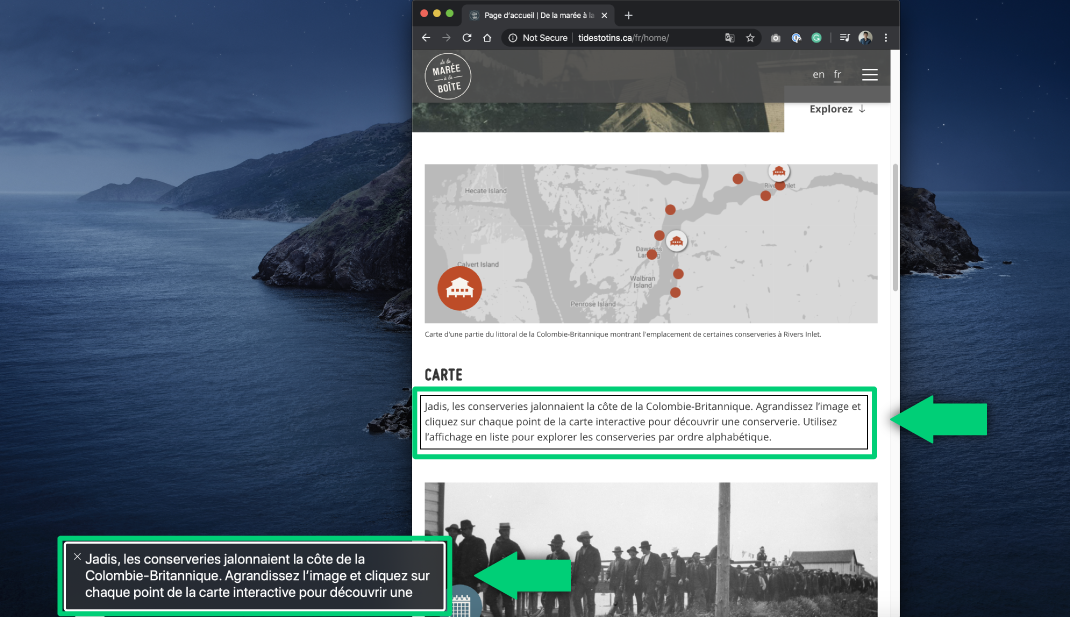Open the green Grammarly extension
Viewport: 1070px width, 617px height.
(816, 38)
